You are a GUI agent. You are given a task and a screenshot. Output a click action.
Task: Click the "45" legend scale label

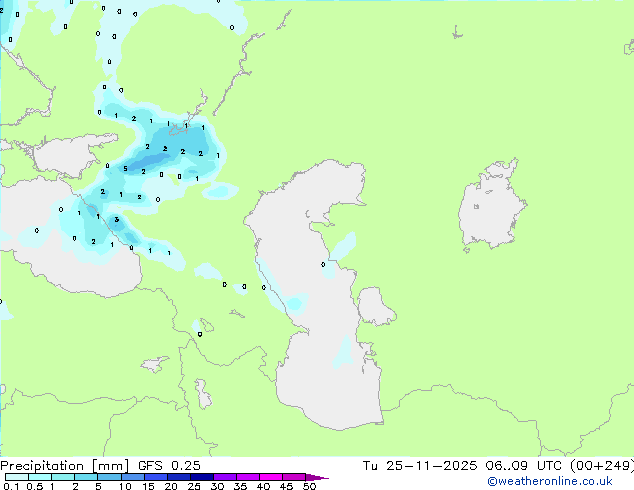click(x=286, y=486)
